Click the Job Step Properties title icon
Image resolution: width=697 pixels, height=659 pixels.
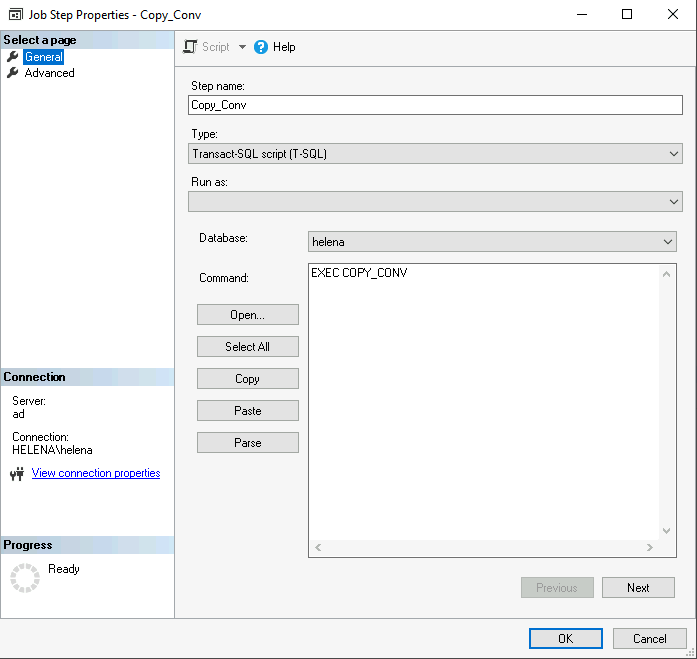[15, 15]
